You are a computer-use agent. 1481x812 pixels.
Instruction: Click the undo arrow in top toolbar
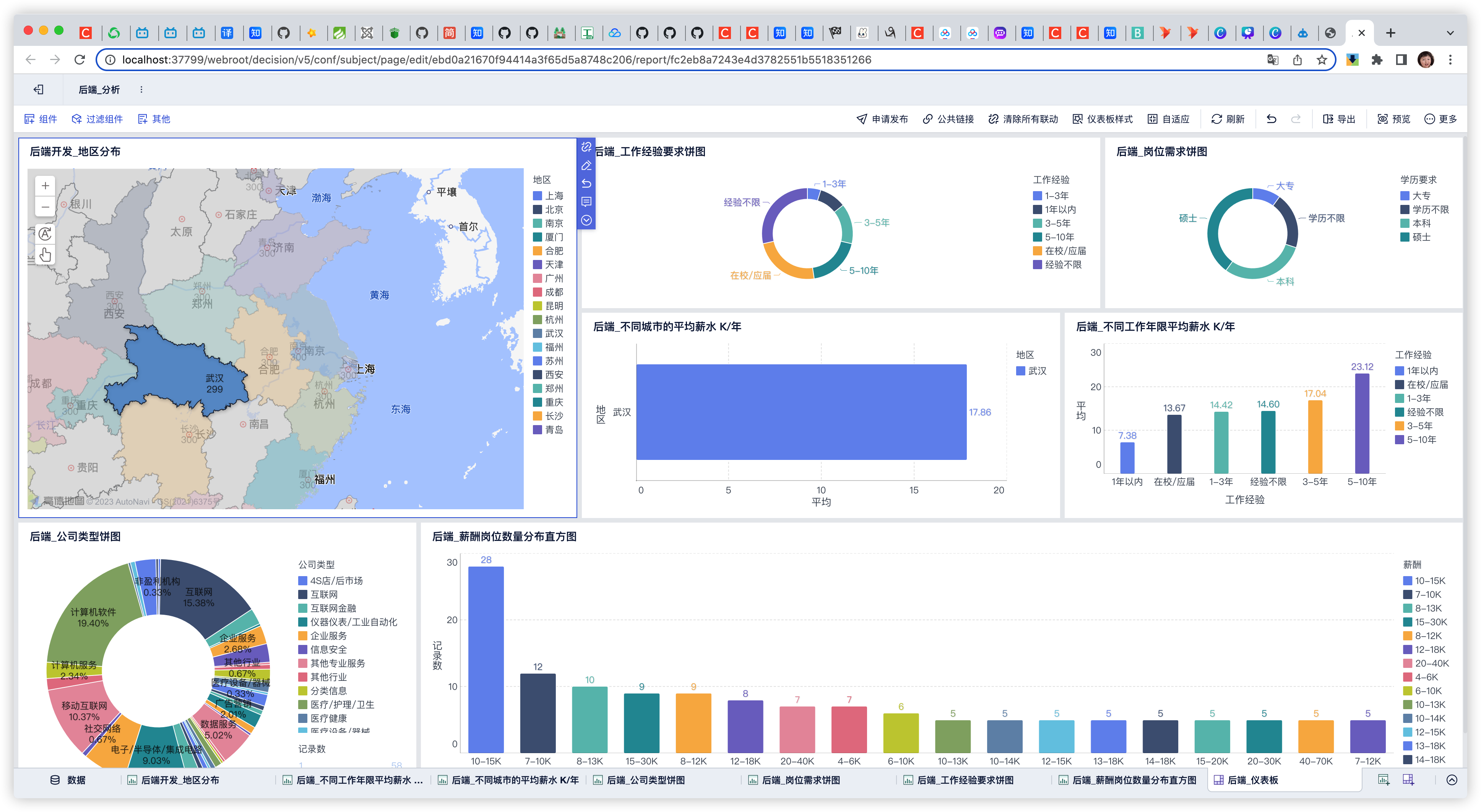click(x=1271, y=119)
